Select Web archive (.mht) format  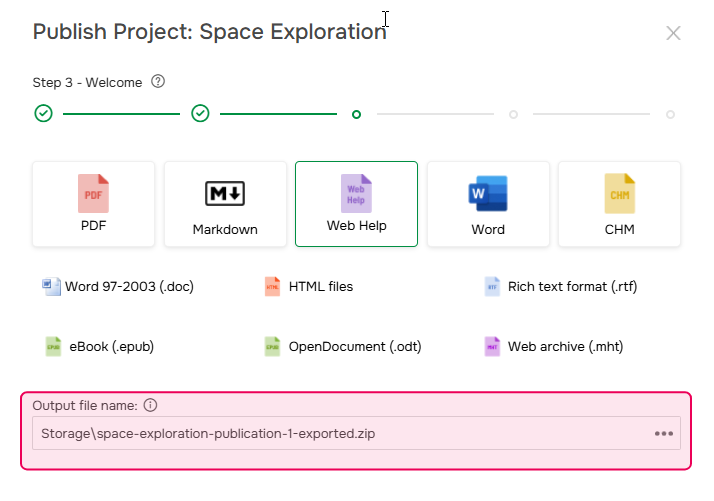tap(554, 347)
